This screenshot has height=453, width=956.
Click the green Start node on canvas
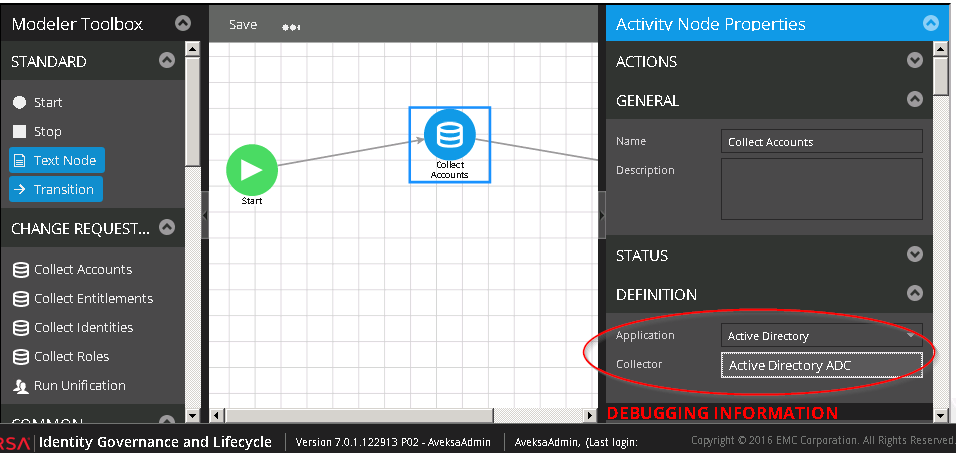pyautogui.click(x=252, y=170)
